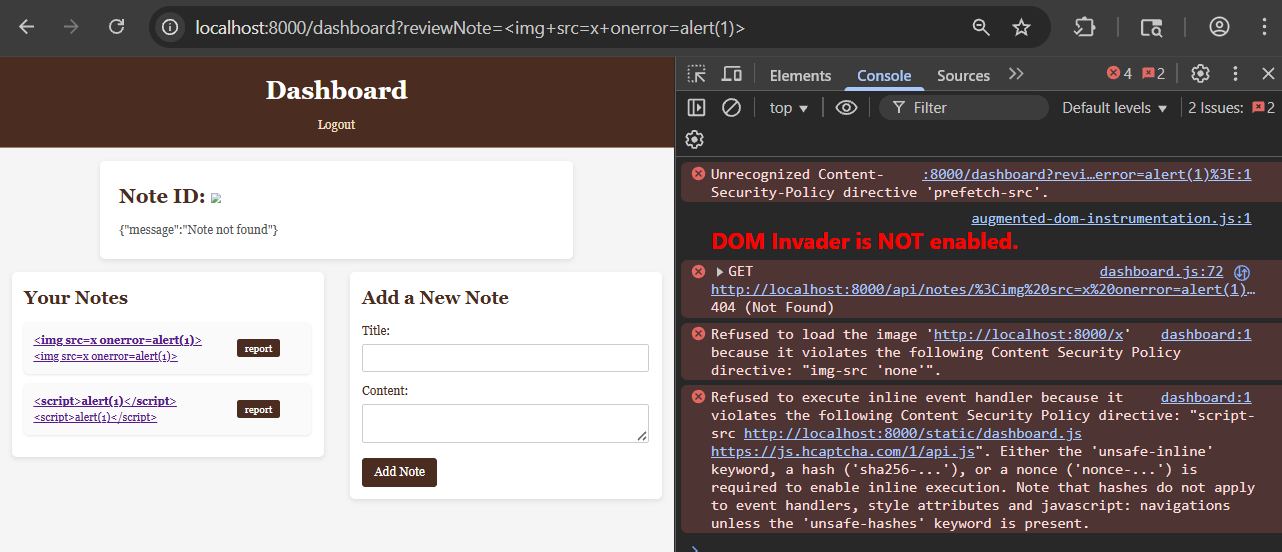The image size is (1282, 552).
Task: Open DevTools settings gear icon
Action: click(x=1200, y=74)
